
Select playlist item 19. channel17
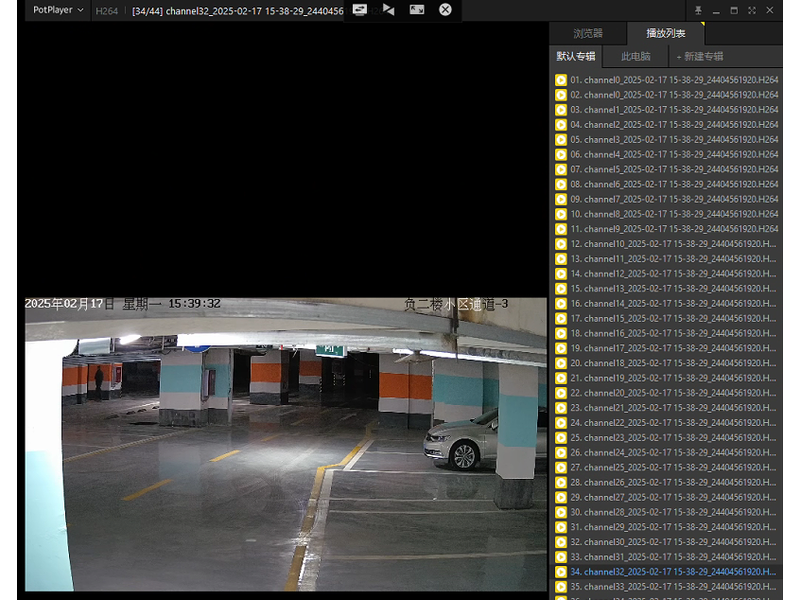pos(666,348)
